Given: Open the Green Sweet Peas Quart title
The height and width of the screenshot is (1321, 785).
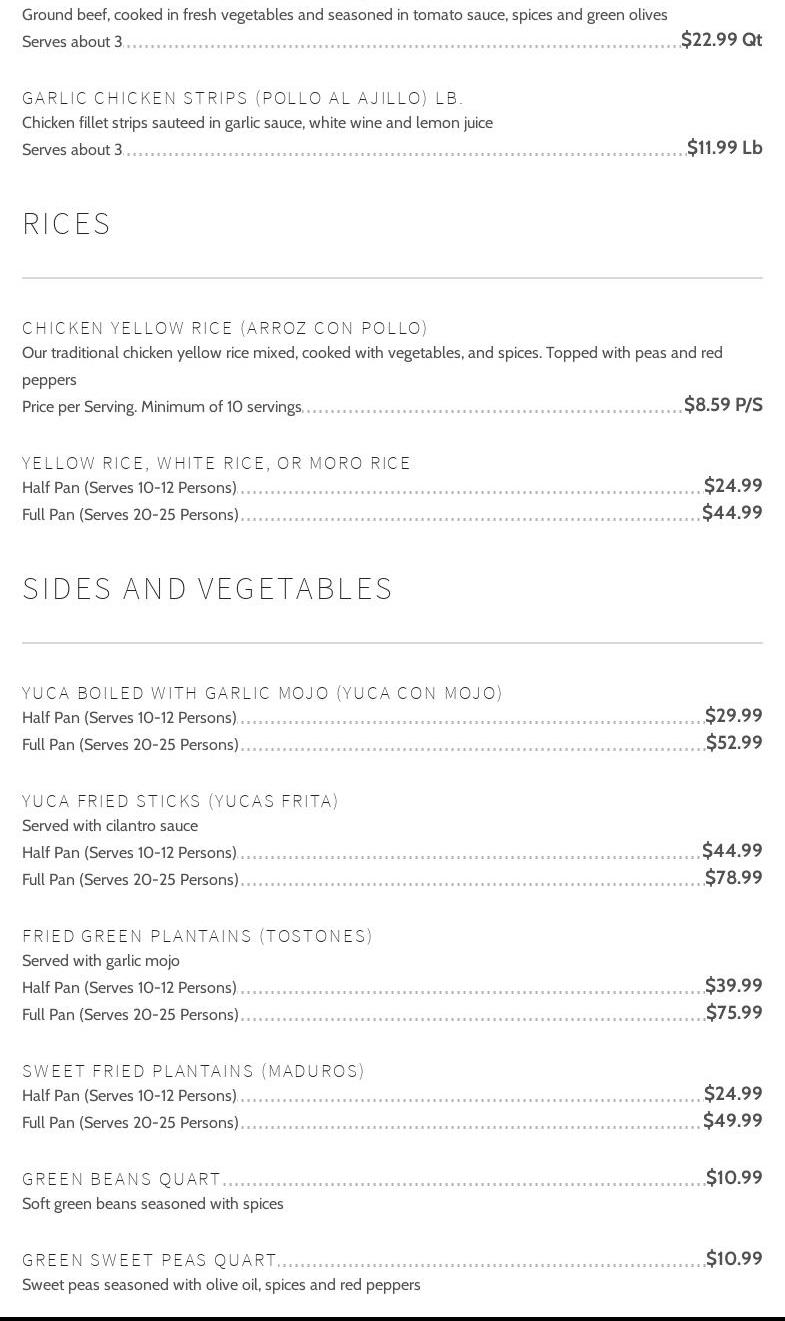Looking at the screenshot, I should 149,1260.
